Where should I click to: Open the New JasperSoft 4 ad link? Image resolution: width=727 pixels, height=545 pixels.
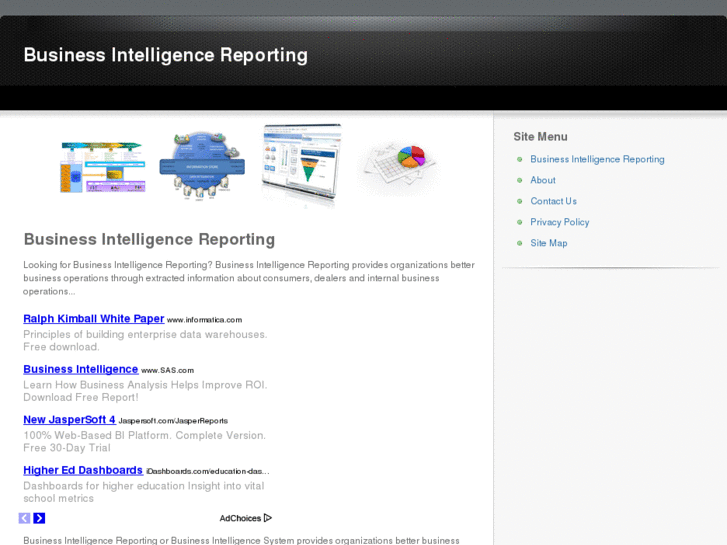(69, 420)
